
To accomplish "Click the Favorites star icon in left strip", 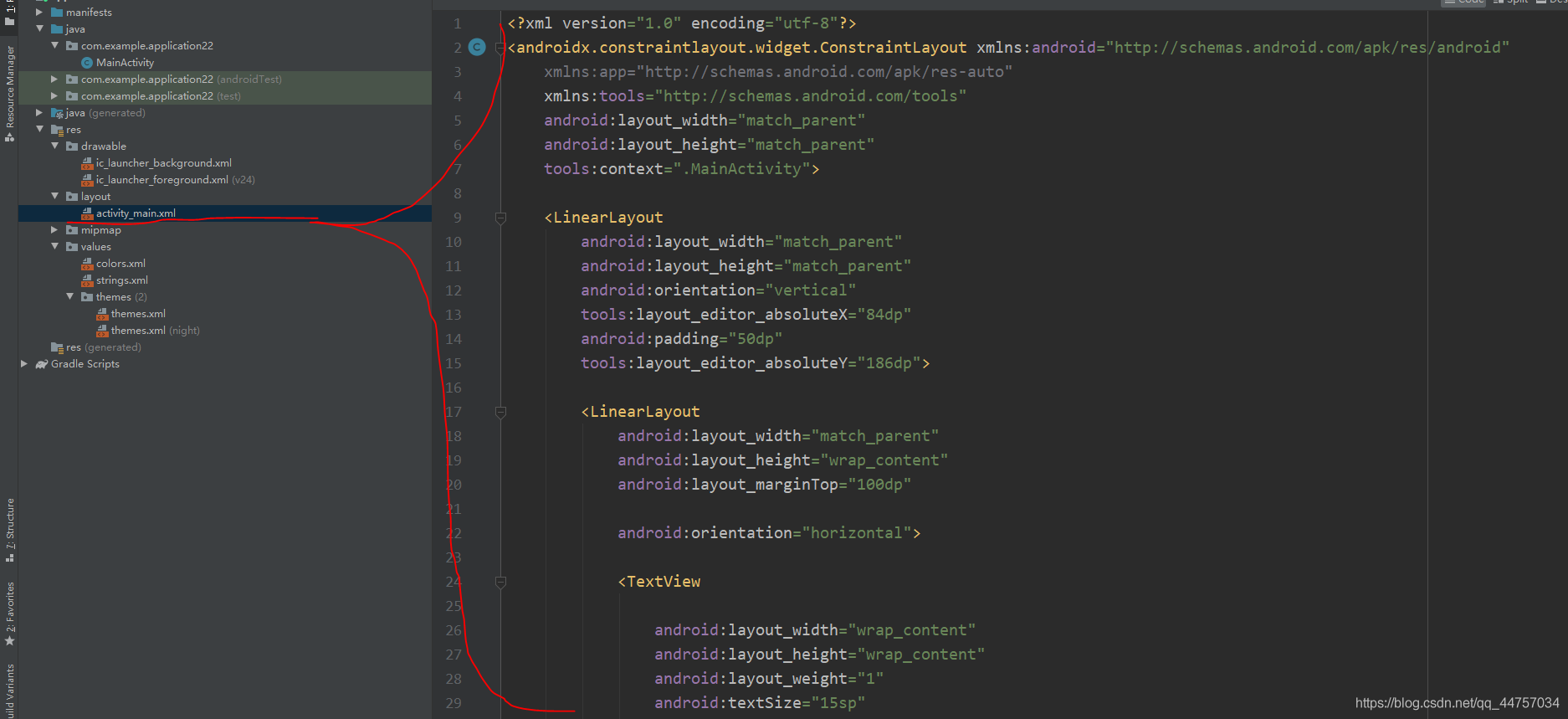I will pyautogui.click(x=10, y=641).
